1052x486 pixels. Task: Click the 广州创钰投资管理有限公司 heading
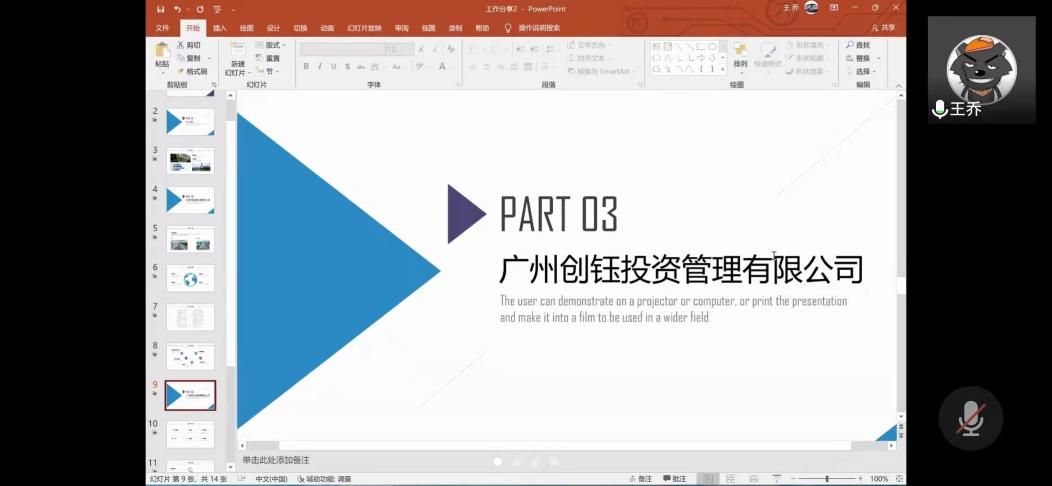point(680,270)
